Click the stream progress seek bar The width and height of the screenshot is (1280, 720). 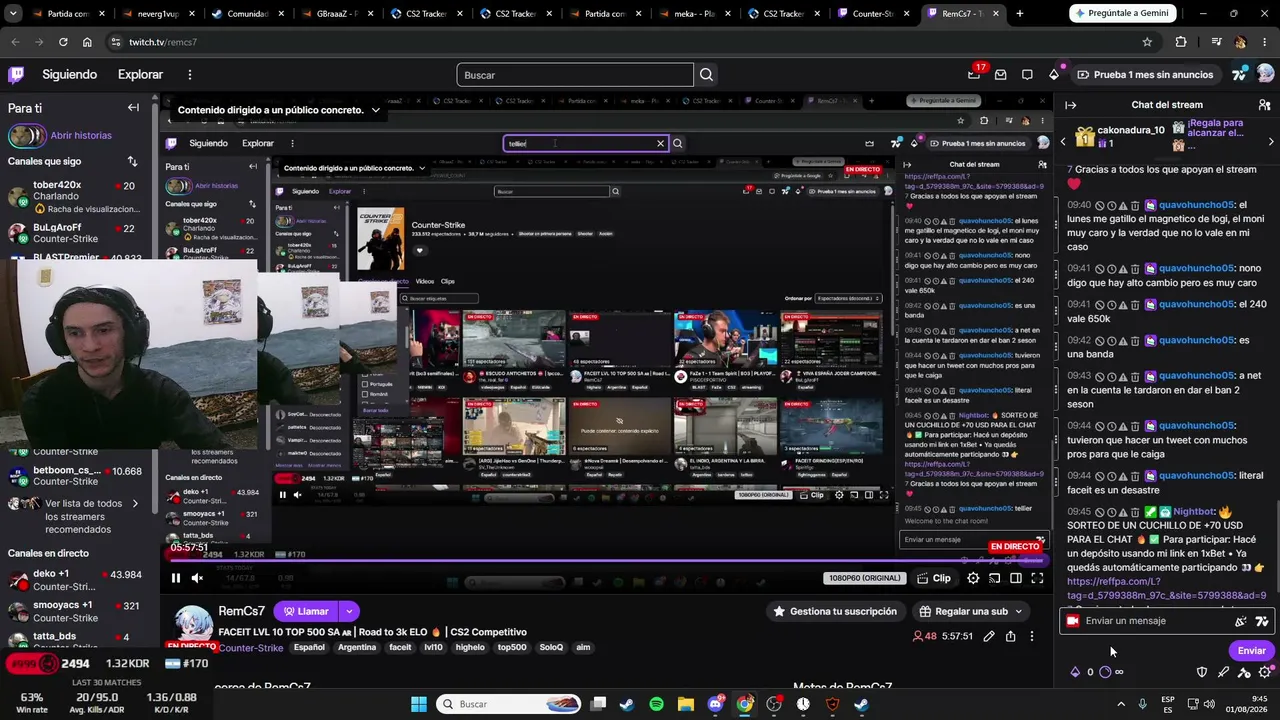pos(606,560)
